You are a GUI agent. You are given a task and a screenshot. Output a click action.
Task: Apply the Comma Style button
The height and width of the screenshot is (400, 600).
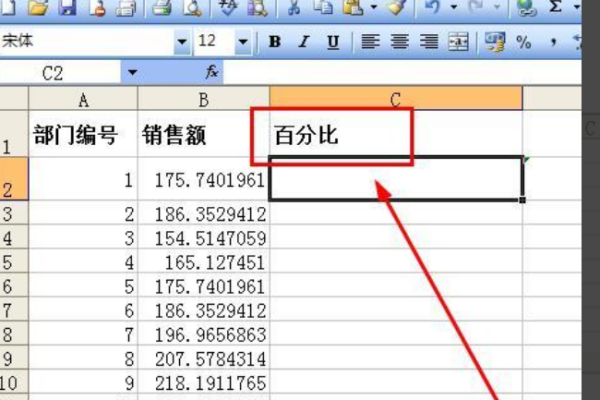[x=553, y=41]
